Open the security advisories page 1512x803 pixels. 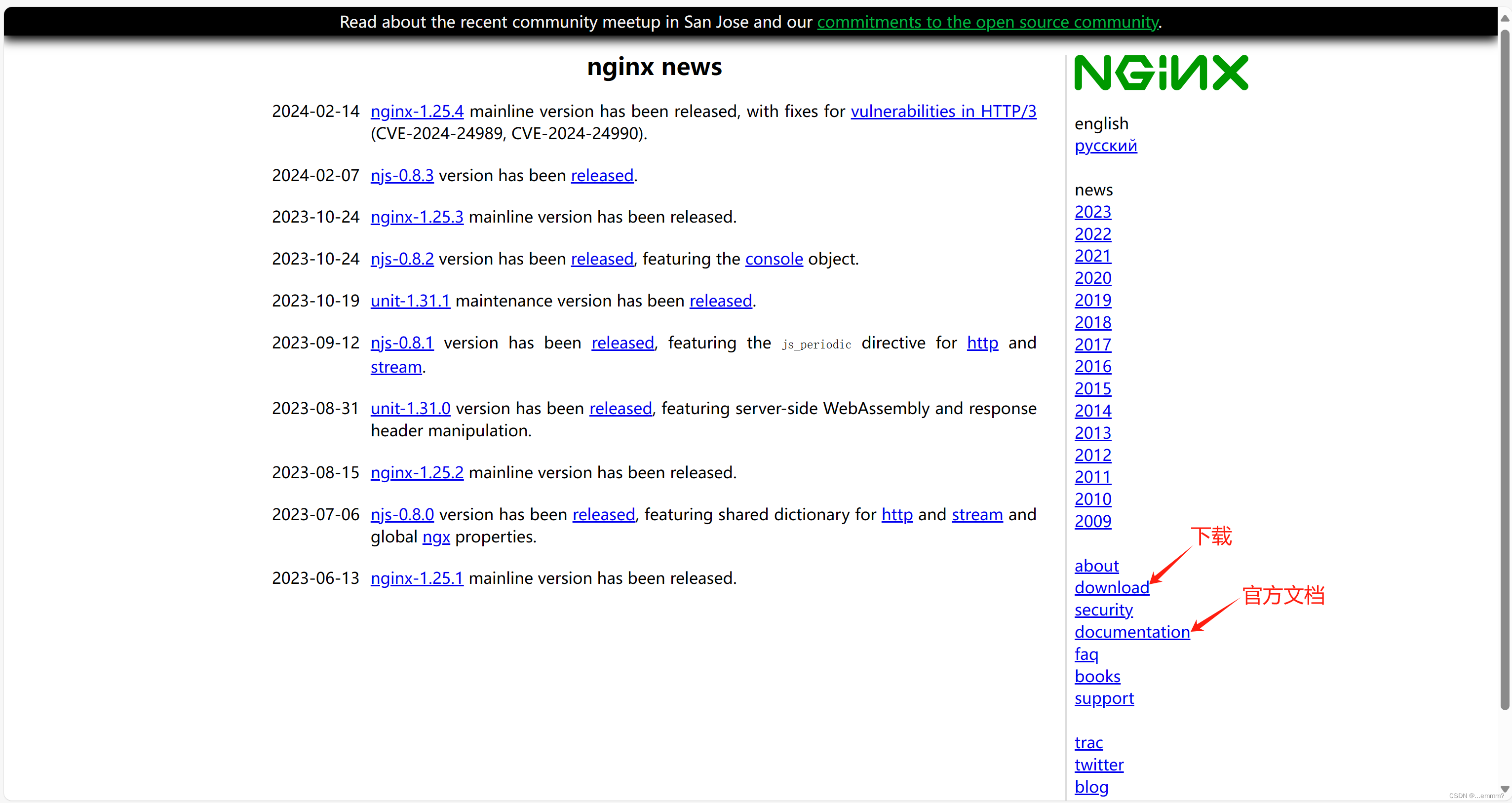coord(1103,610)
